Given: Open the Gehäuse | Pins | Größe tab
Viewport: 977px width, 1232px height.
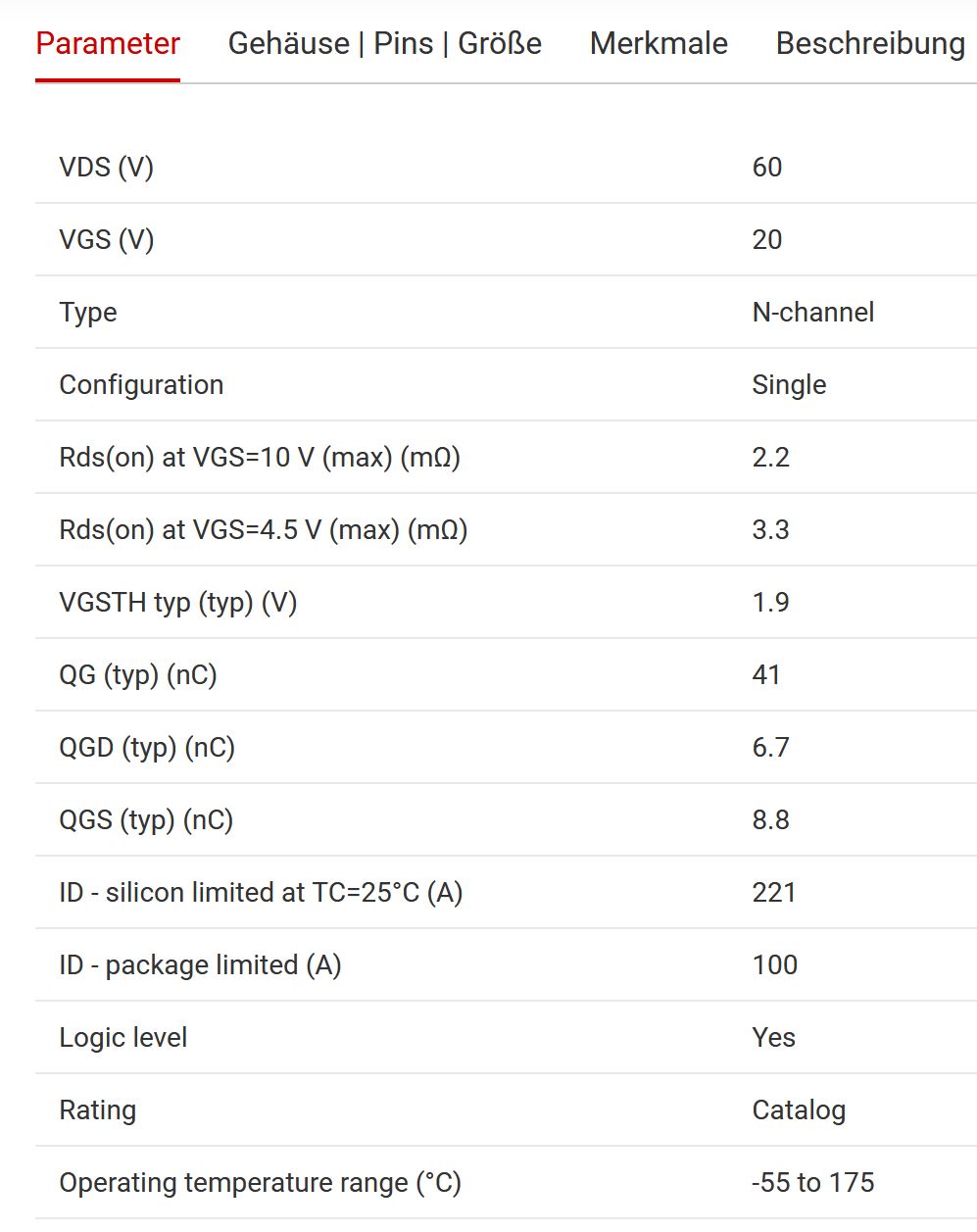Looking at the screenshot, I should coord(385,44).
